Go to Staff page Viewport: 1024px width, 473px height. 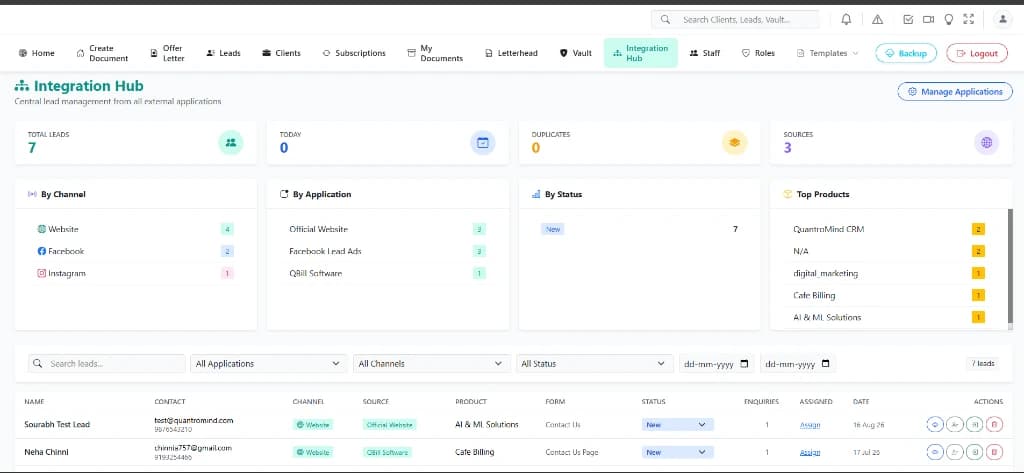[x=705, y=53]
